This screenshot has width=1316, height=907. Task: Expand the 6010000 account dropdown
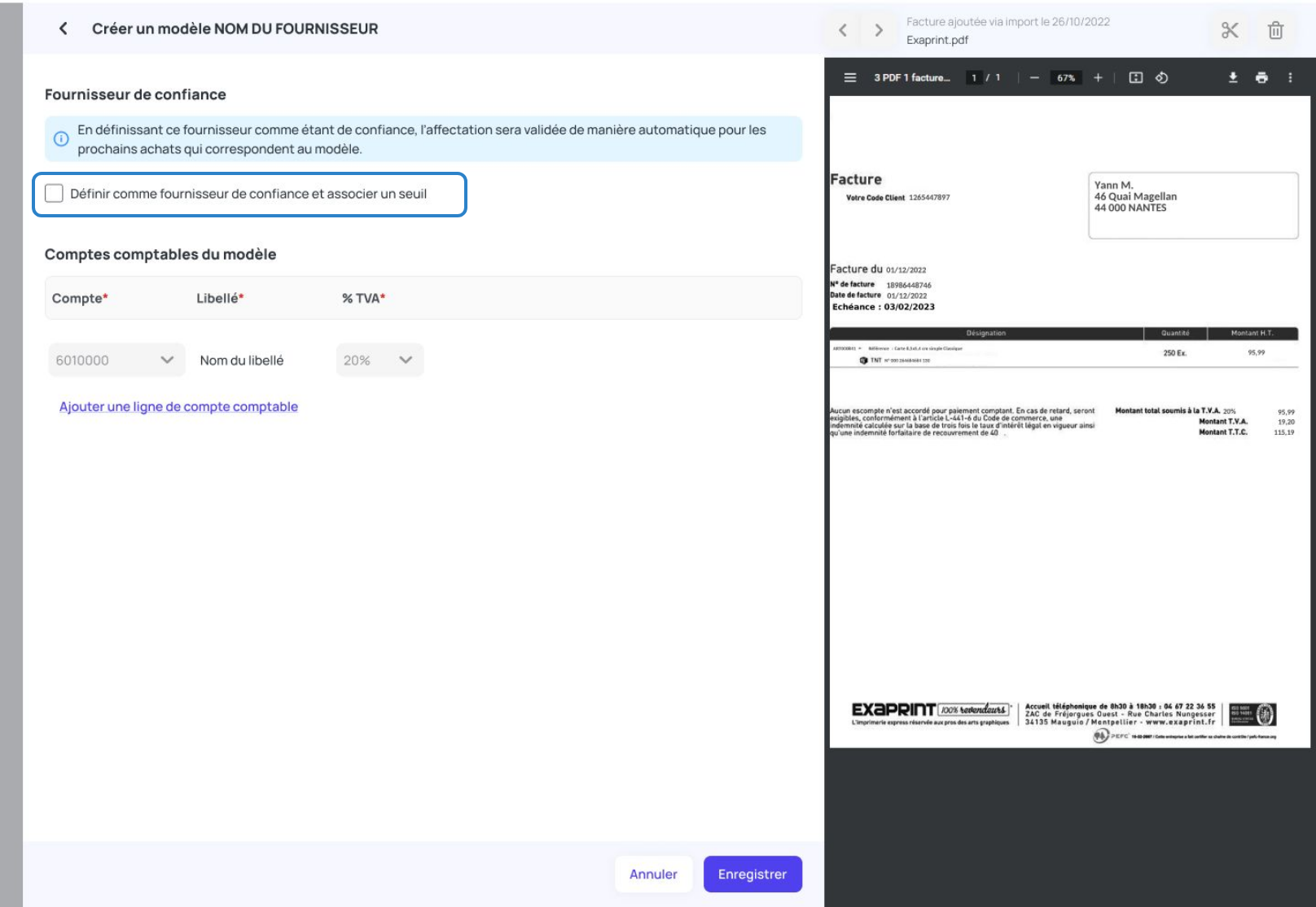point(116,360)
